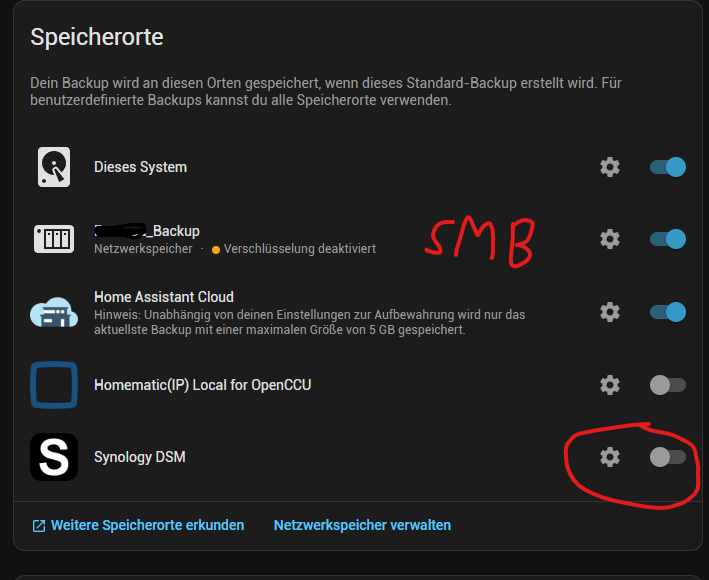Enable the Synology DSM backup toggle
This screenshot has width=709, height=580.
[668, 457]
